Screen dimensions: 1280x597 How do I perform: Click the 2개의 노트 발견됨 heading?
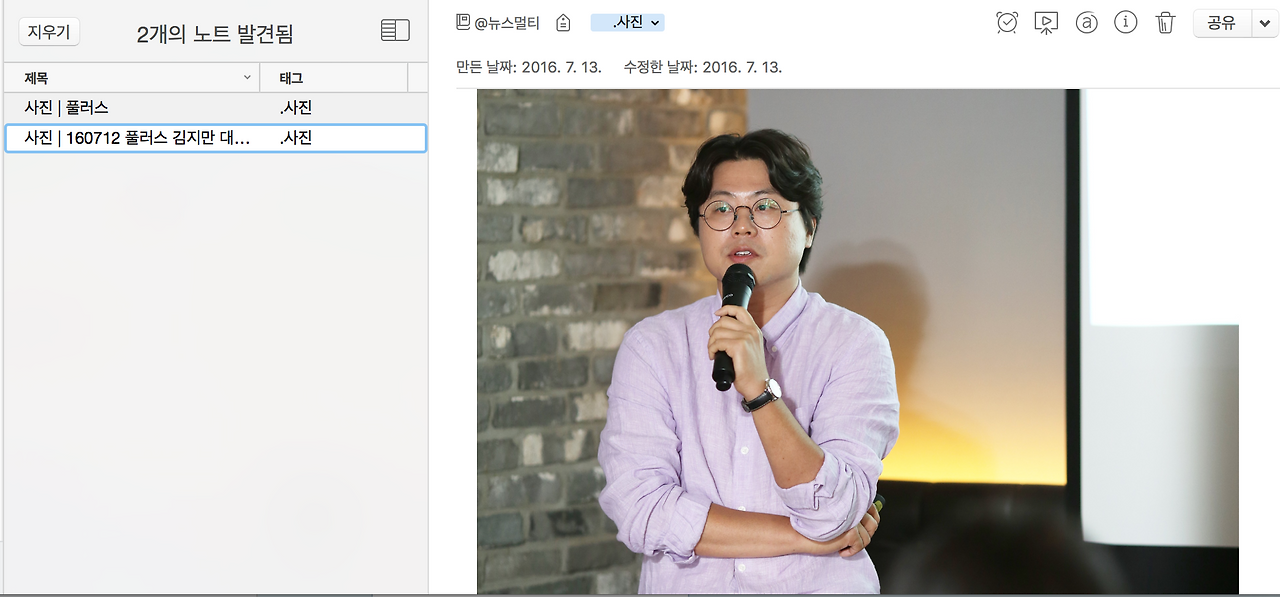(x=215, y=33)
